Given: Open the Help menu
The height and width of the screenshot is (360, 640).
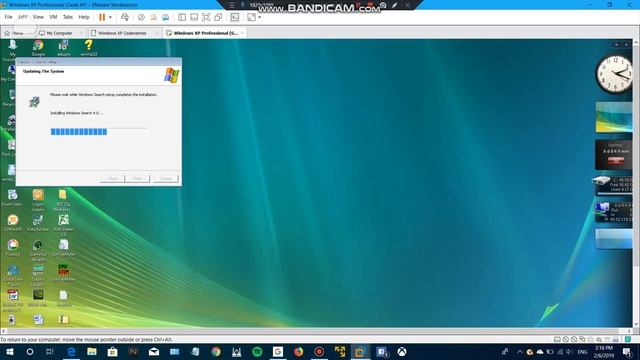Looking at the screenshot, I should pos(84,17).
